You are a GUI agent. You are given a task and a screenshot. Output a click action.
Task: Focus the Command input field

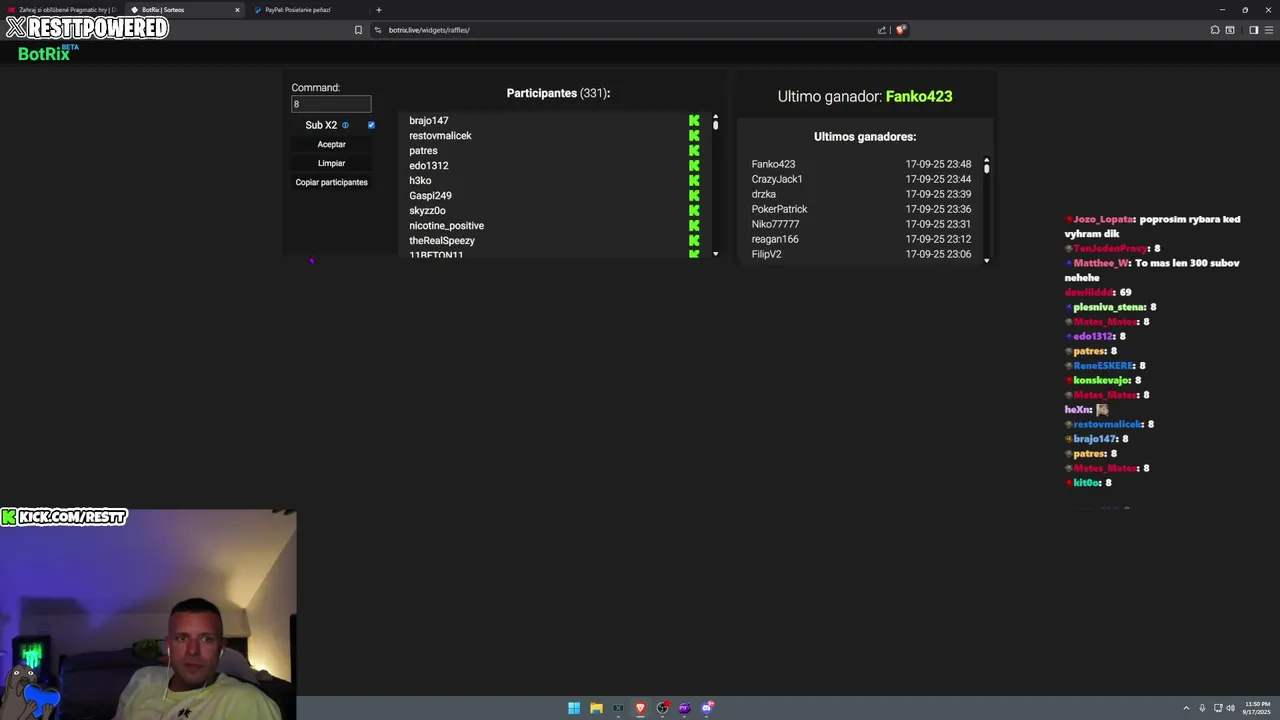(x=331, y=104)
